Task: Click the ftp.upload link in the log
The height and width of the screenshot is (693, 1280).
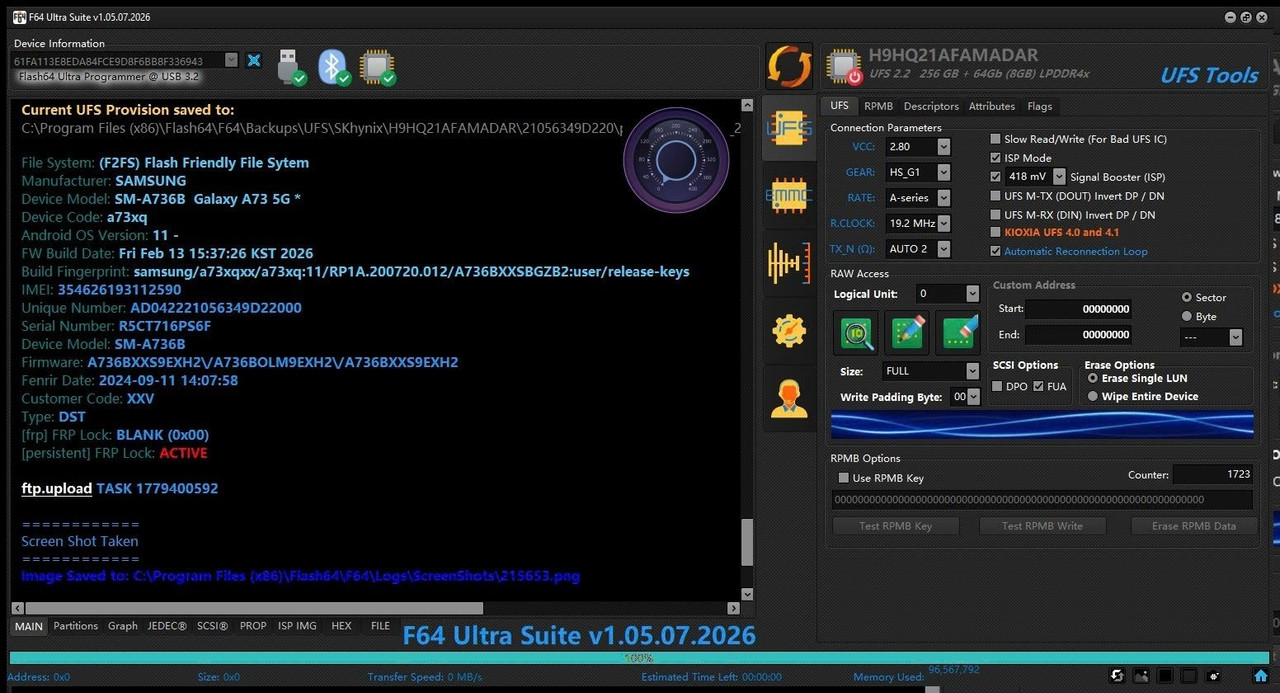Action: 57,488
